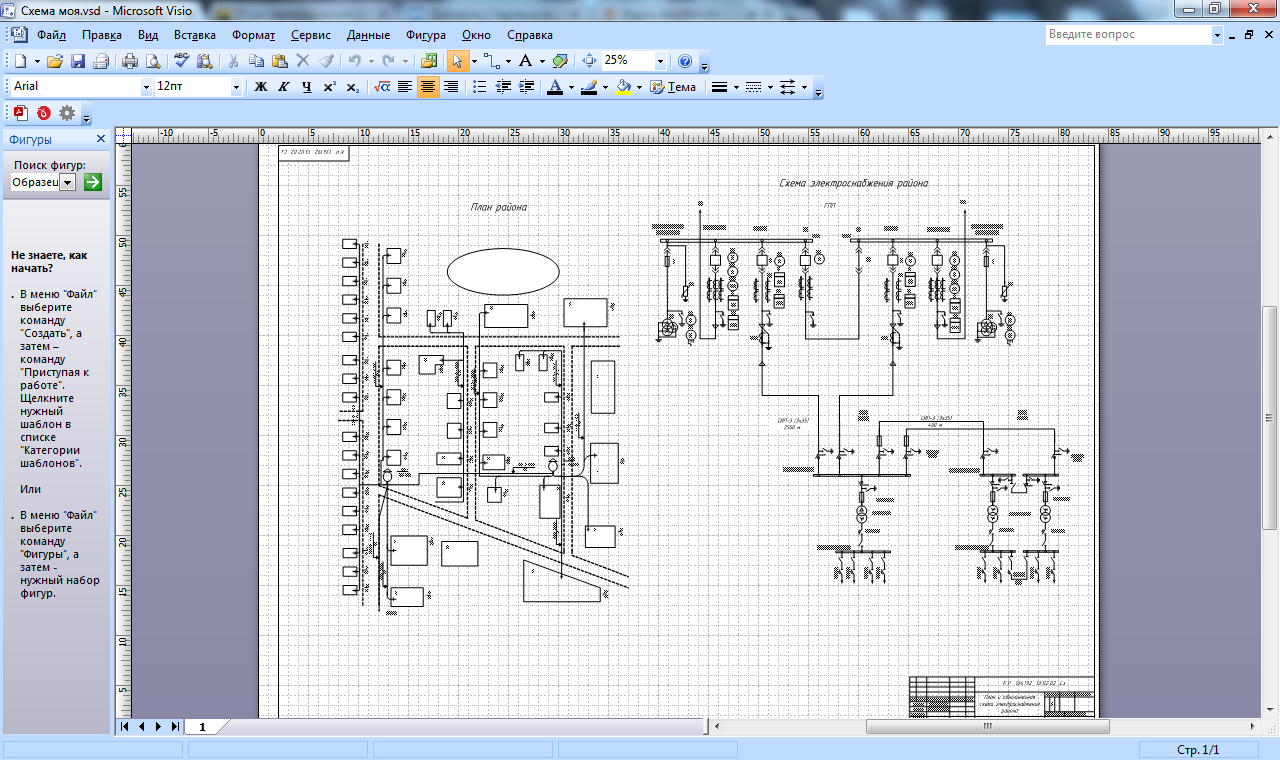Click green arrow to search shapes
The width and height of the screenshot is (1280, 760).
[93, 182]
